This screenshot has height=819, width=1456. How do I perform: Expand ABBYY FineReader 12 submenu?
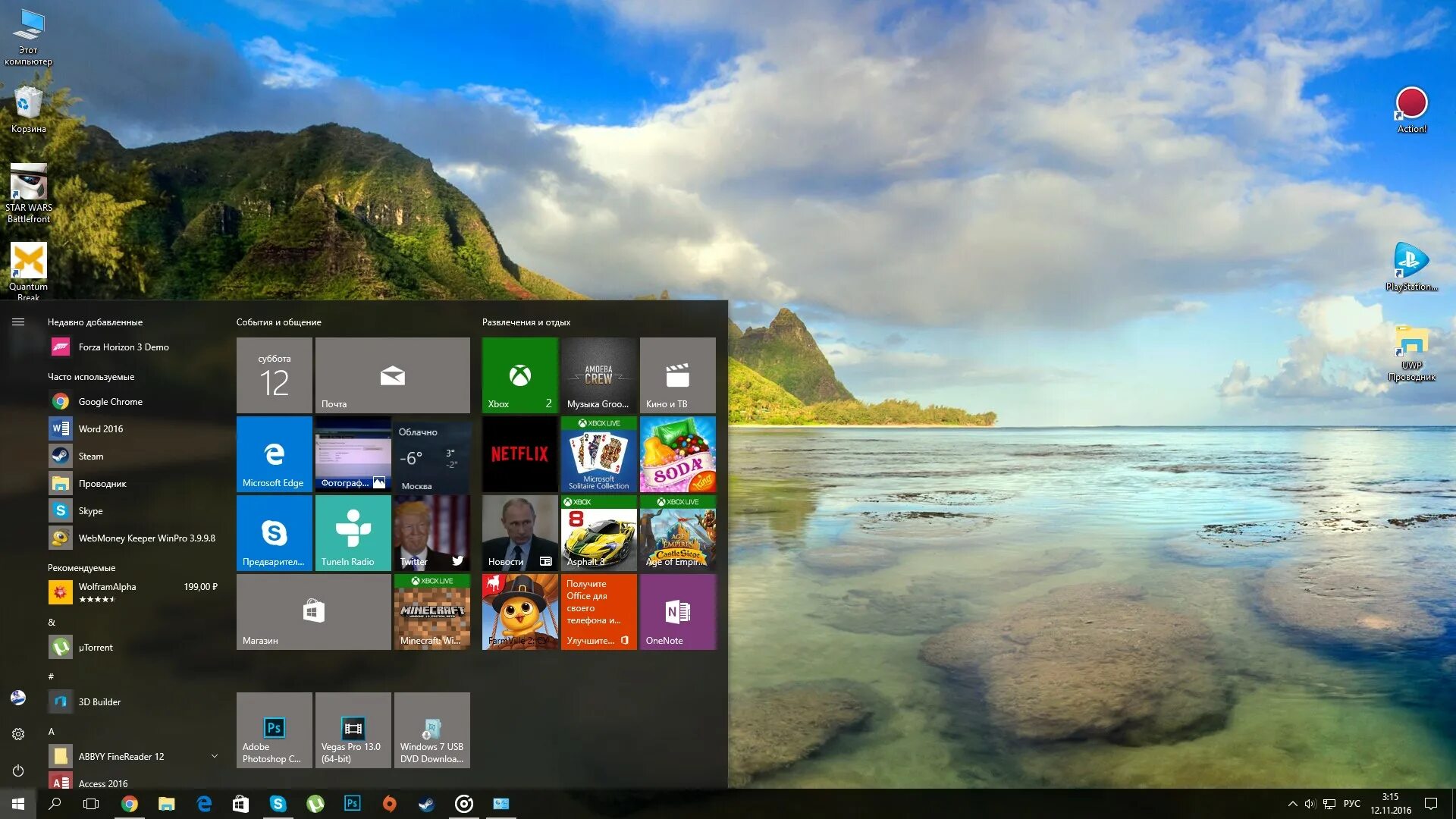212,754
